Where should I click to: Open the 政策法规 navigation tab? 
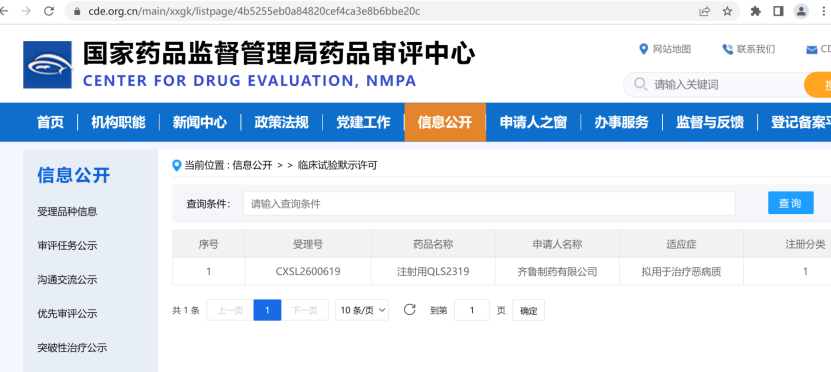tap(281, 122)
